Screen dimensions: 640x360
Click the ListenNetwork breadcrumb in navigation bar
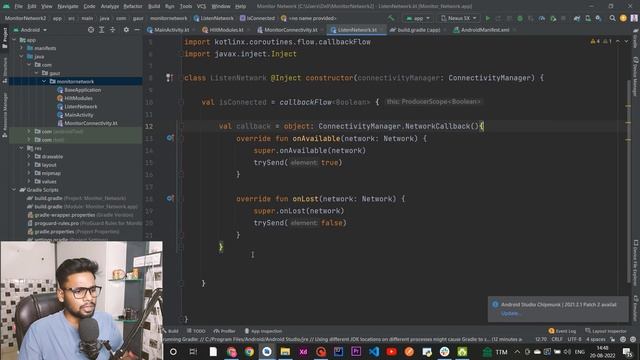coord(217,18)
